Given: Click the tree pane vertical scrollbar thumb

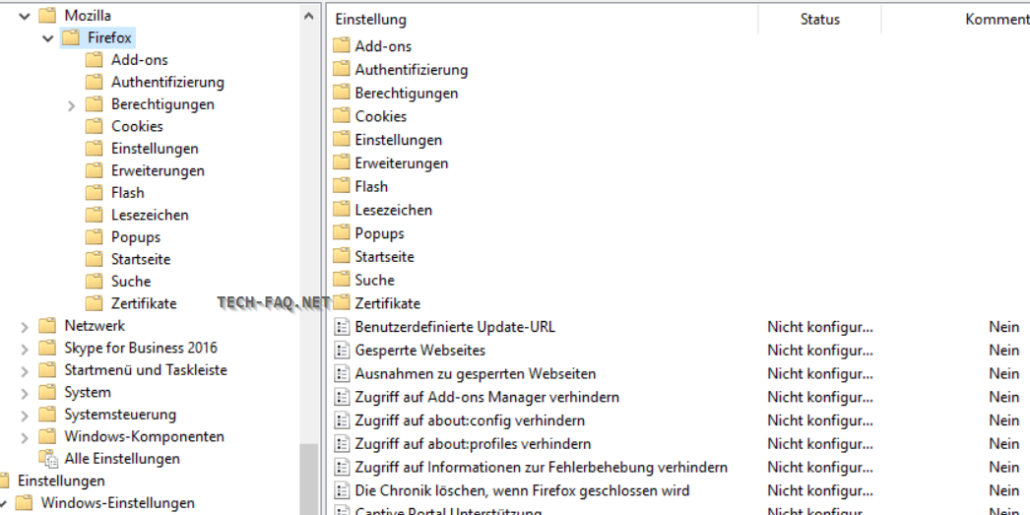Looking at the screenshot, I should click(309, 479).
